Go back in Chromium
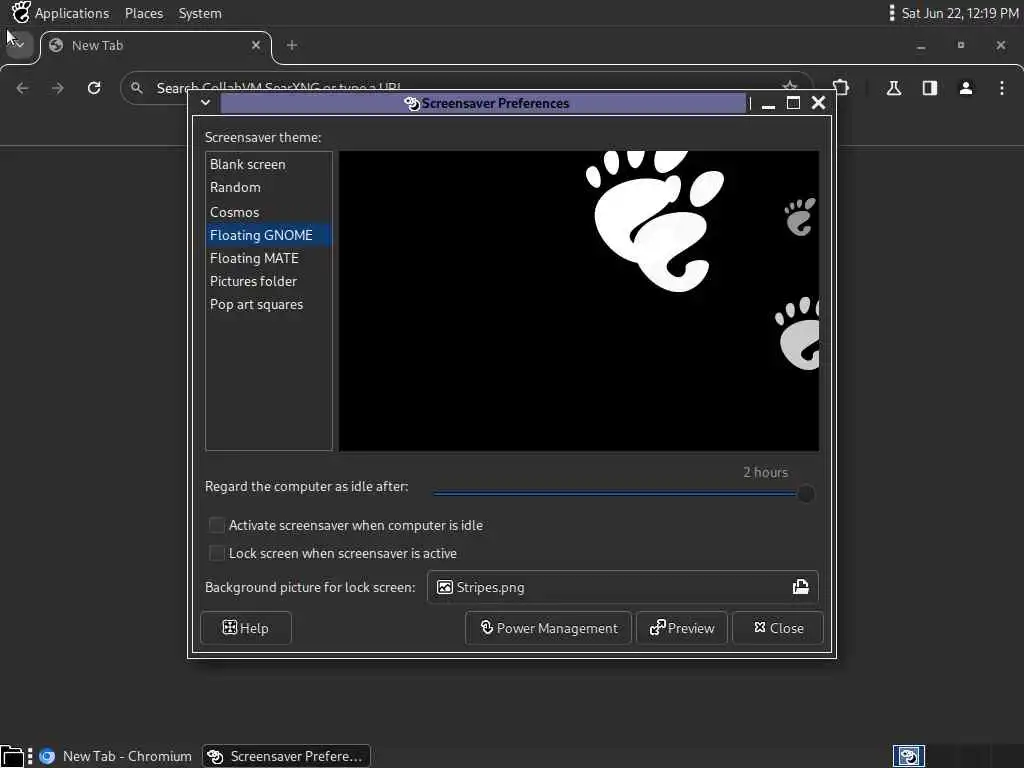 23,88
